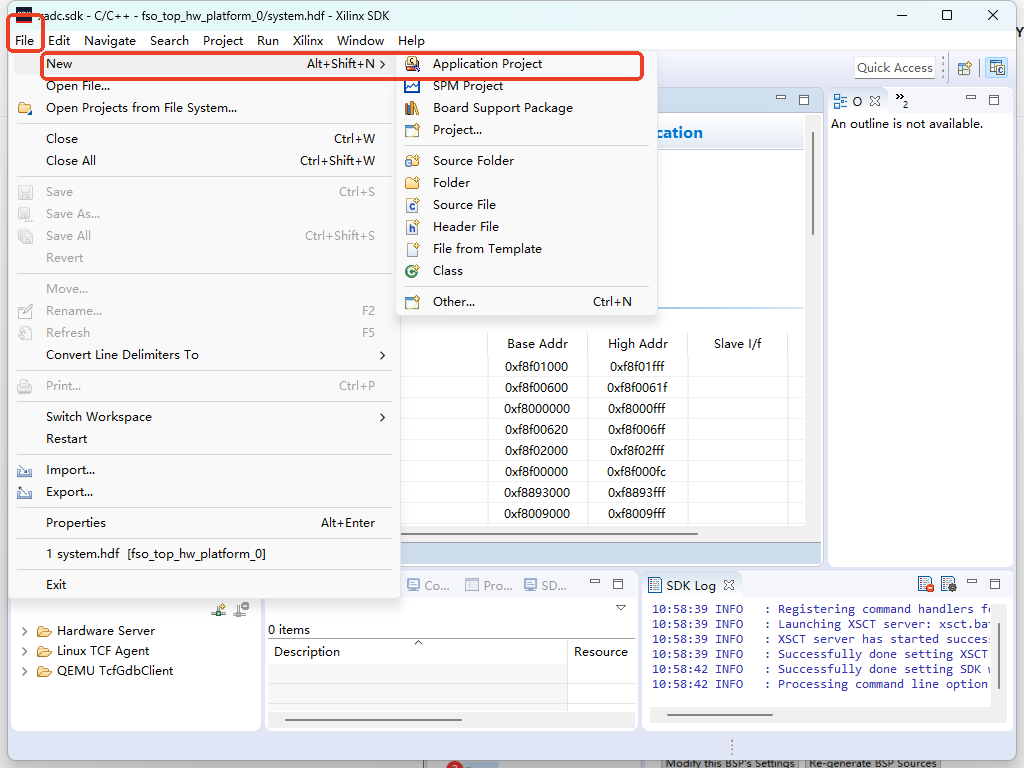Expand Convert Line Delimiters To submenu

[x=383, y=355]
